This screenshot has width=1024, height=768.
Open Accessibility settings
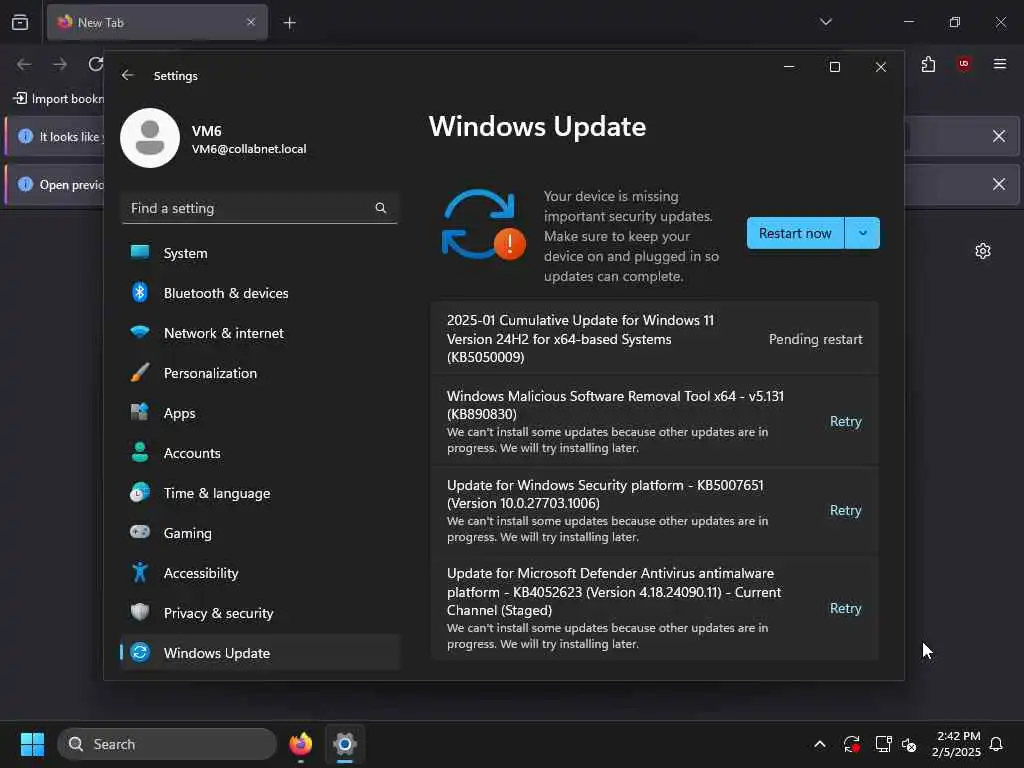click(x=260, y=573)
